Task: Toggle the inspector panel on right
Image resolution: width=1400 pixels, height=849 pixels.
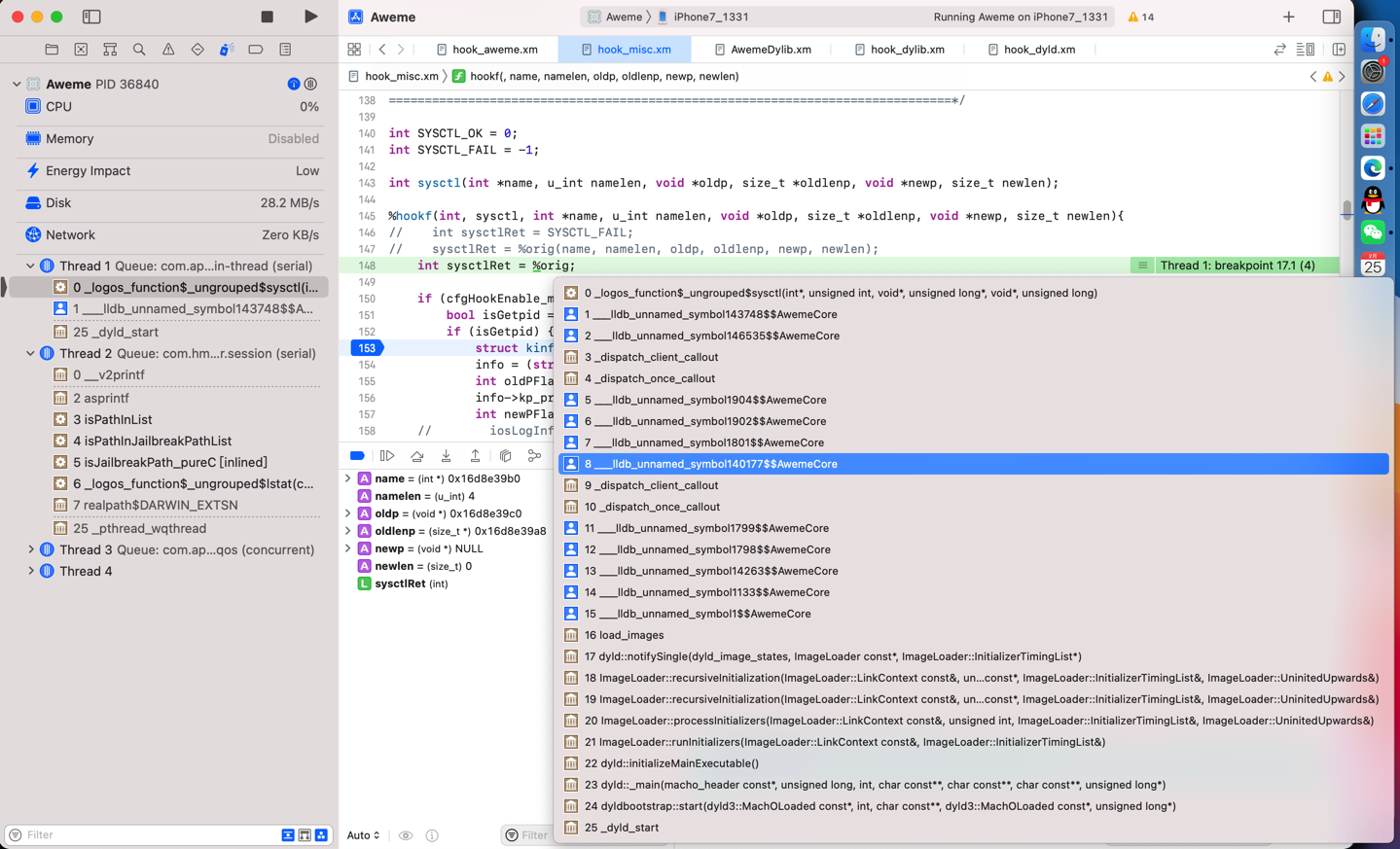Action: tap(1332, 17)
